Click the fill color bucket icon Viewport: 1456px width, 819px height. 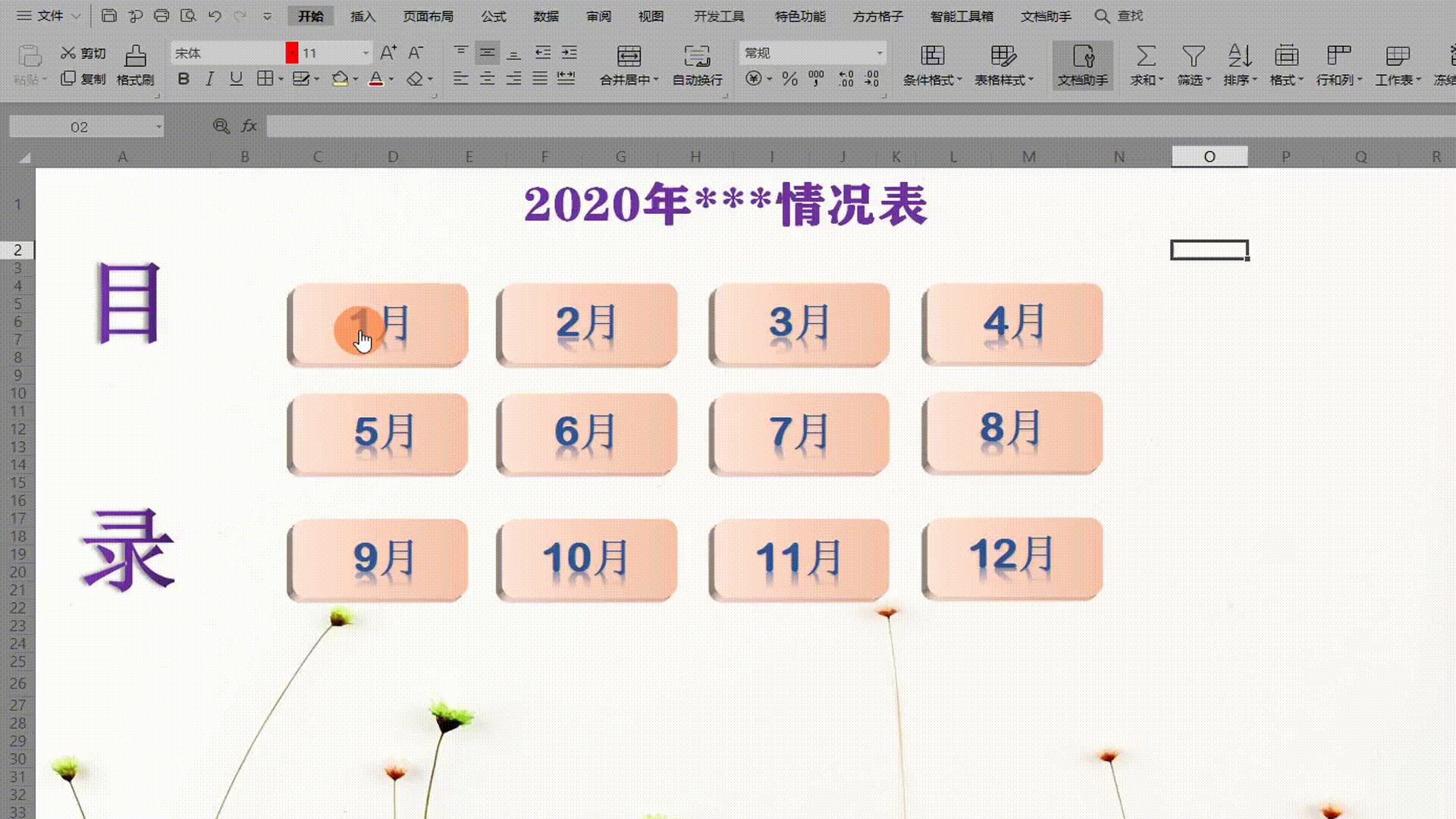tap(340, 79)
